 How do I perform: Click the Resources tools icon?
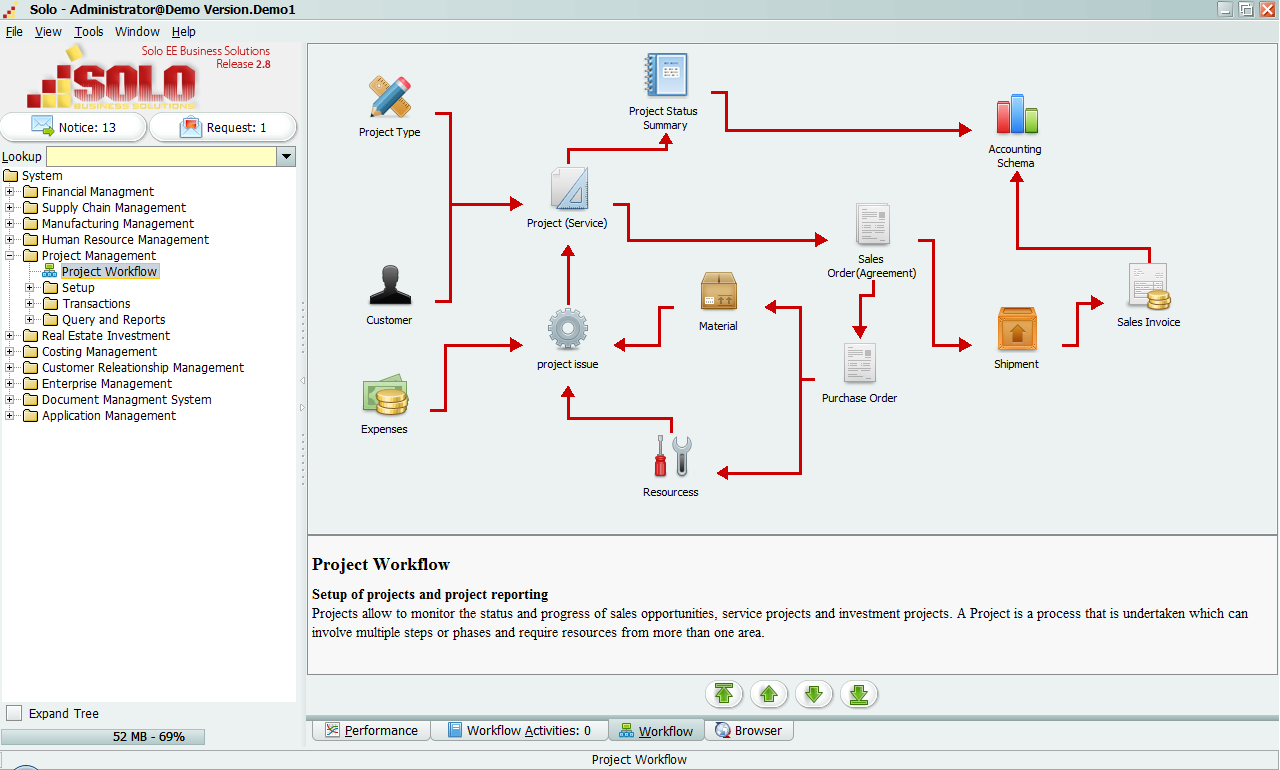(x=671, y=456)
